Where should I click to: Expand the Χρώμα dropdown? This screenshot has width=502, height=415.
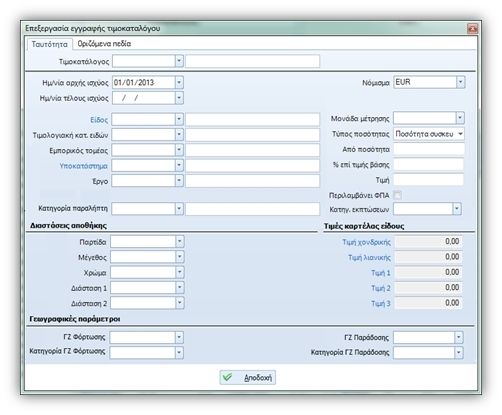click(x=179, y=272)
